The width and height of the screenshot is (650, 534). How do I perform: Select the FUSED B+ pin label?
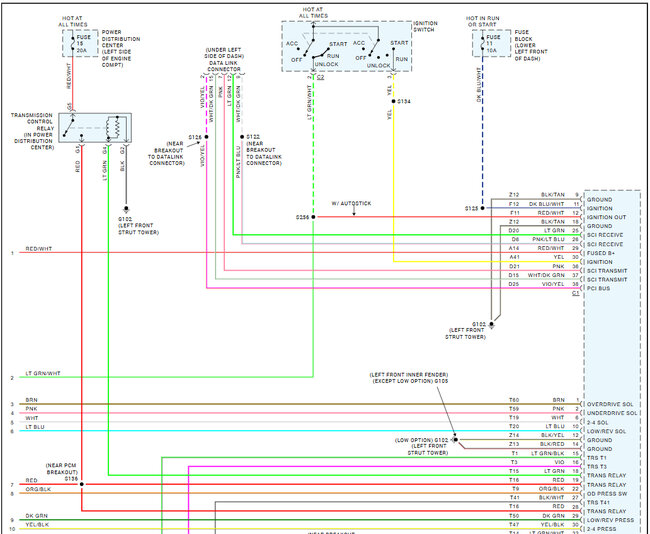click(601, 253)
